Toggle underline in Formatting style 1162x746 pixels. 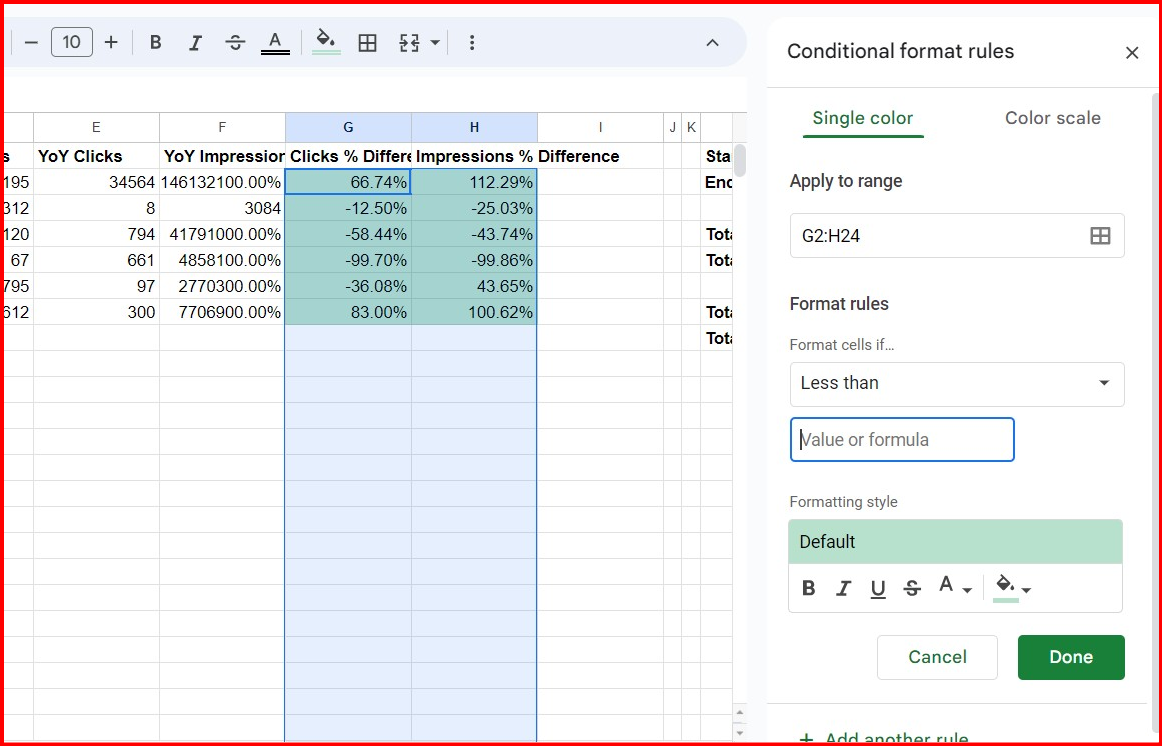878,588
